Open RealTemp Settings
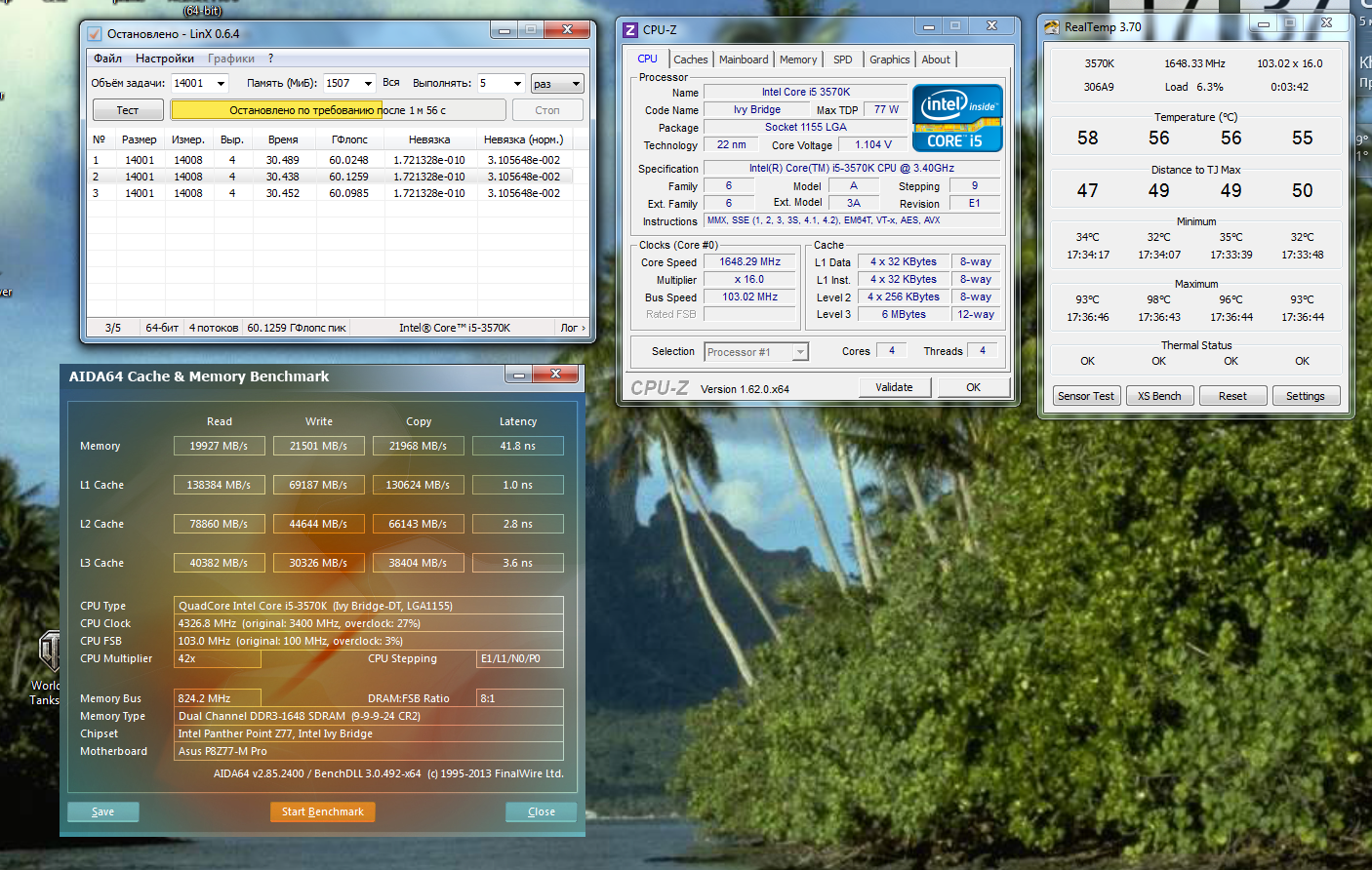This screenshot has height=870, width=1372. coord(1306,396)
